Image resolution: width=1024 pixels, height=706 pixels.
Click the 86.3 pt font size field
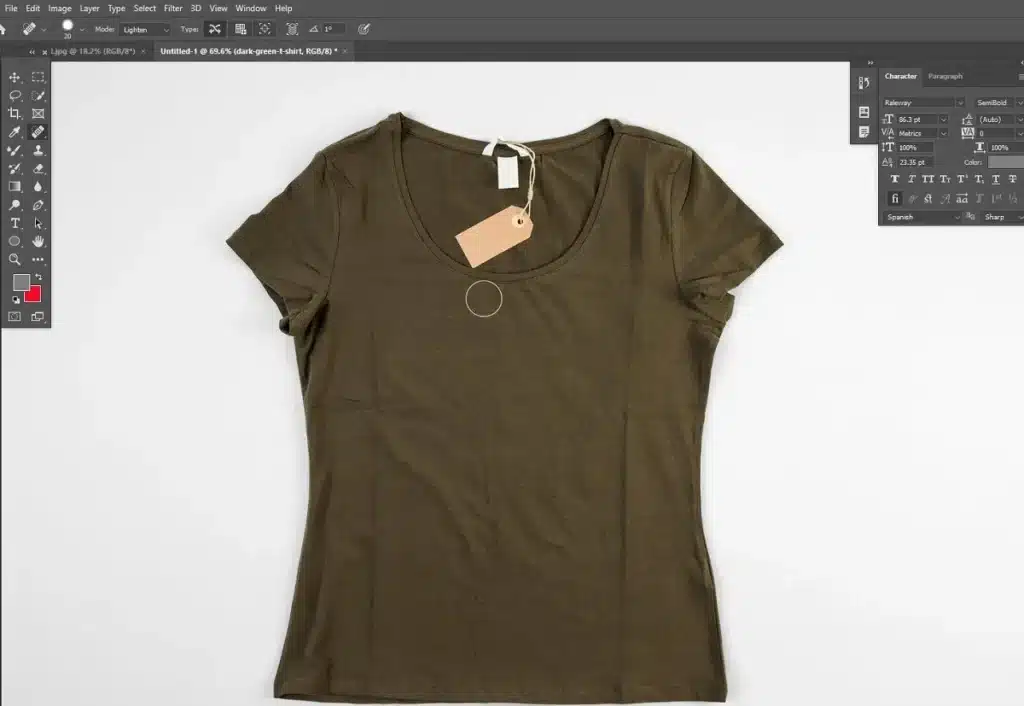tap(915, 119)
